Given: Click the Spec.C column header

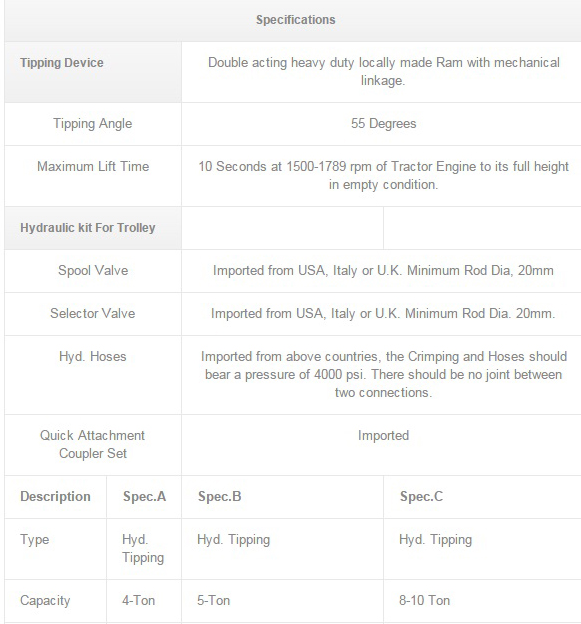Looking at the screenshot, I should click(421, 497).
